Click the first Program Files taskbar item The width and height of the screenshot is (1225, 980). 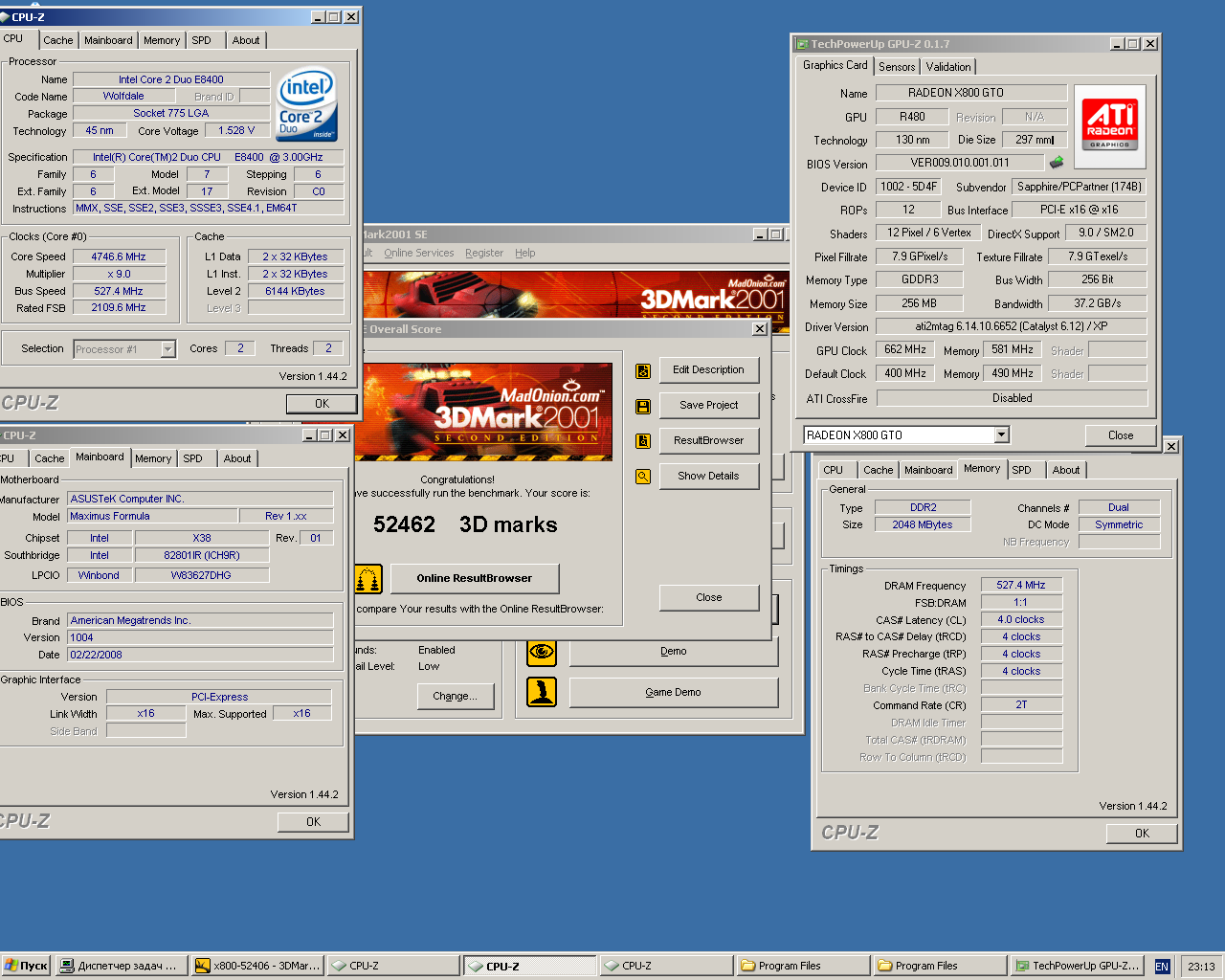pyautogui.click(x=803, y=966)
